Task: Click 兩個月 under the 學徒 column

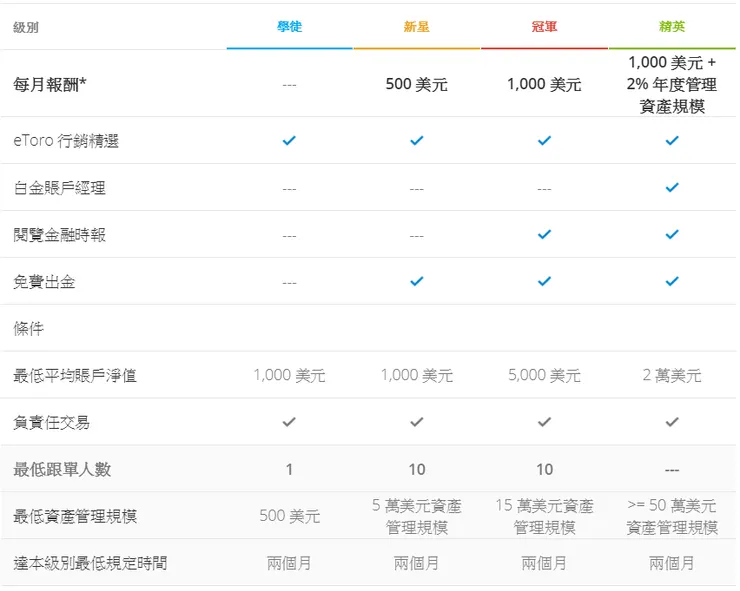Action: (289, 563)
